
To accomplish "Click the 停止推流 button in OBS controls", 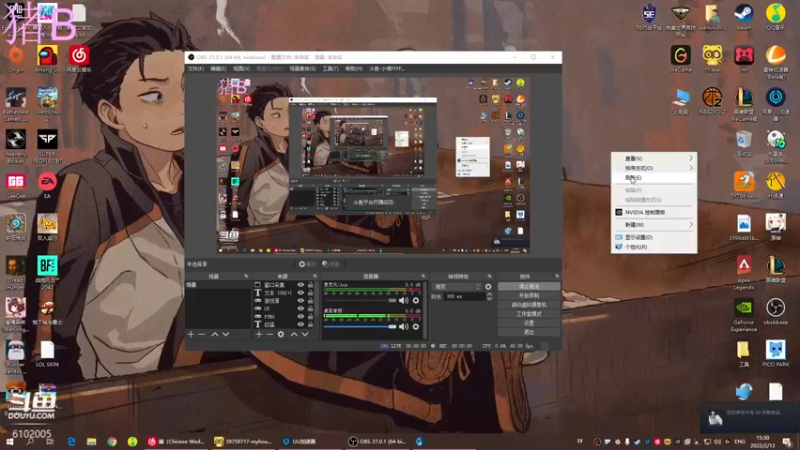I will [x=529, y=287].
